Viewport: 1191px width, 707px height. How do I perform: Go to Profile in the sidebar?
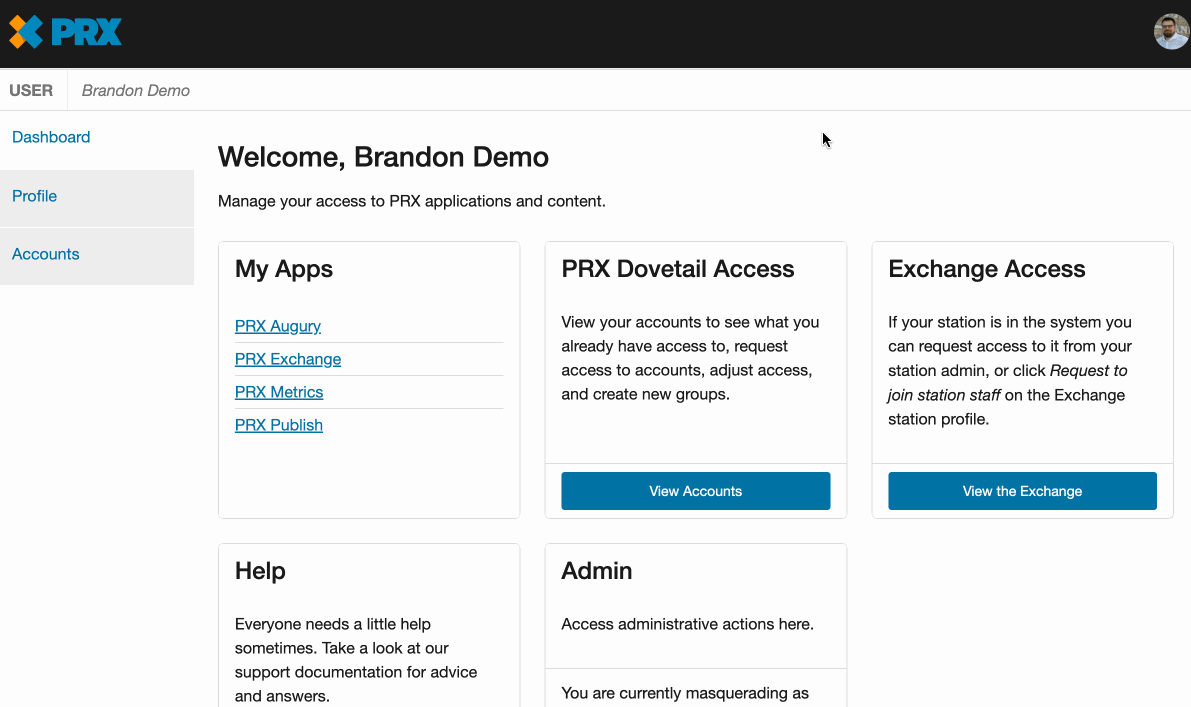click(34, 196)
